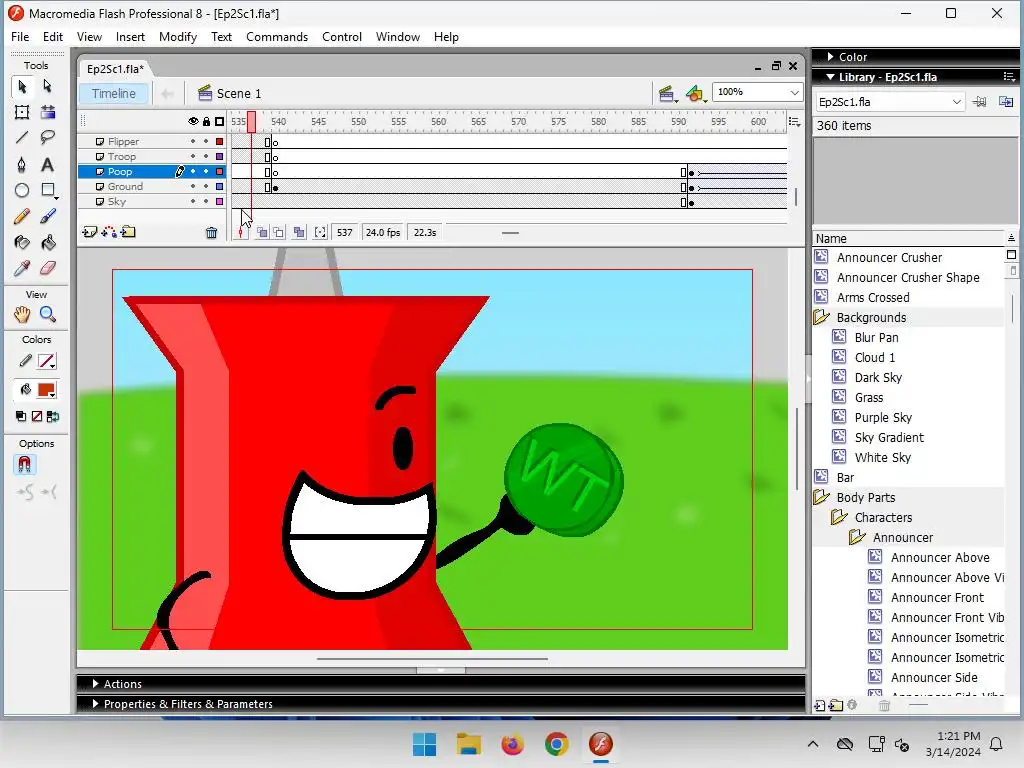Viewport: 1024px width, 768px height.
Task: Open the Stroke color swatch
Action: click(47, 361)
